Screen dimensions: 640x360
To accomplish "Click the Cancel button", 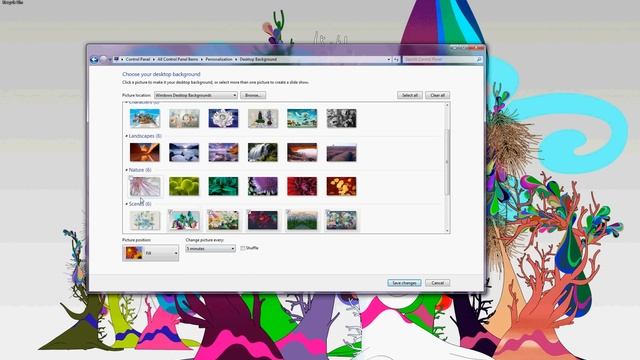I will (x=438, y=283).
